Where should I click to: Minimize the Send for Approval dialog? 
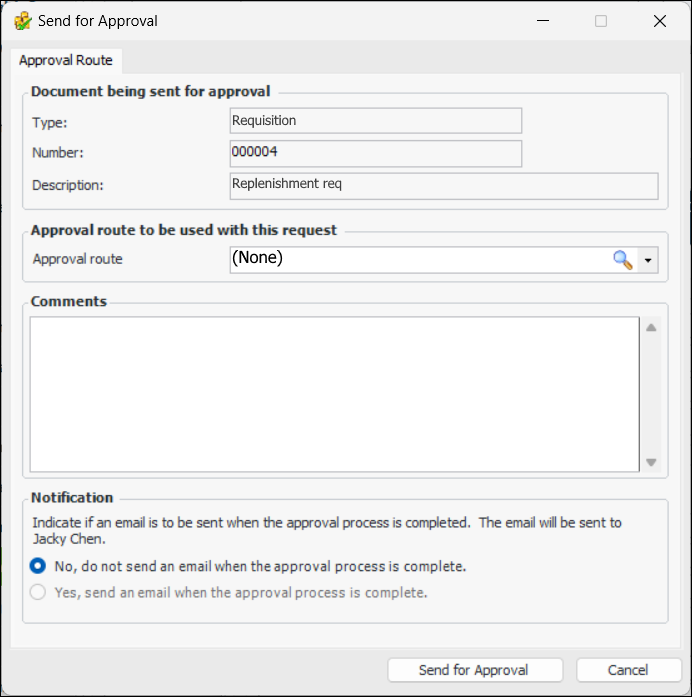pos(543,21)
